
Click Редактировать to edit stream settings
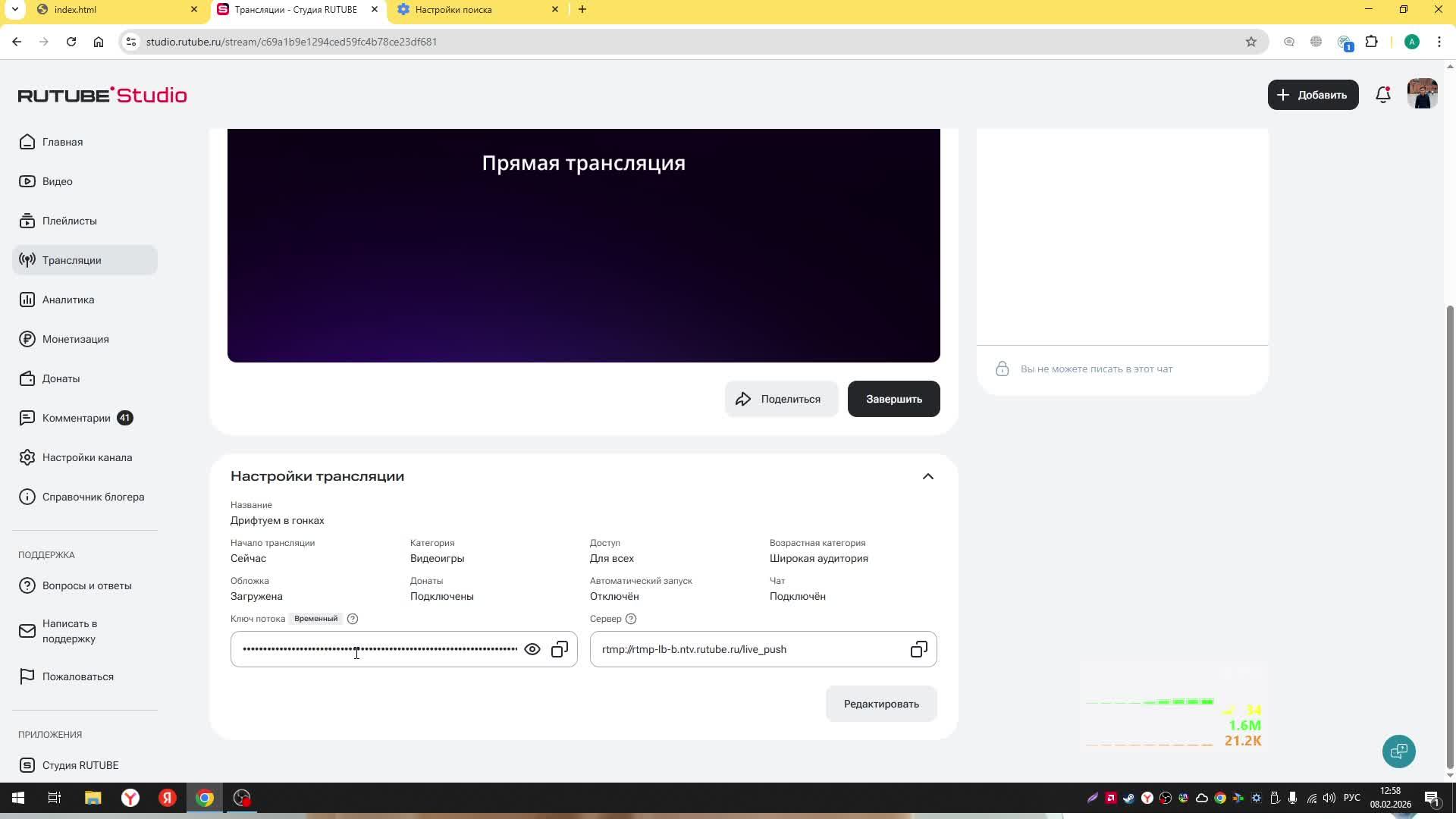880,703
